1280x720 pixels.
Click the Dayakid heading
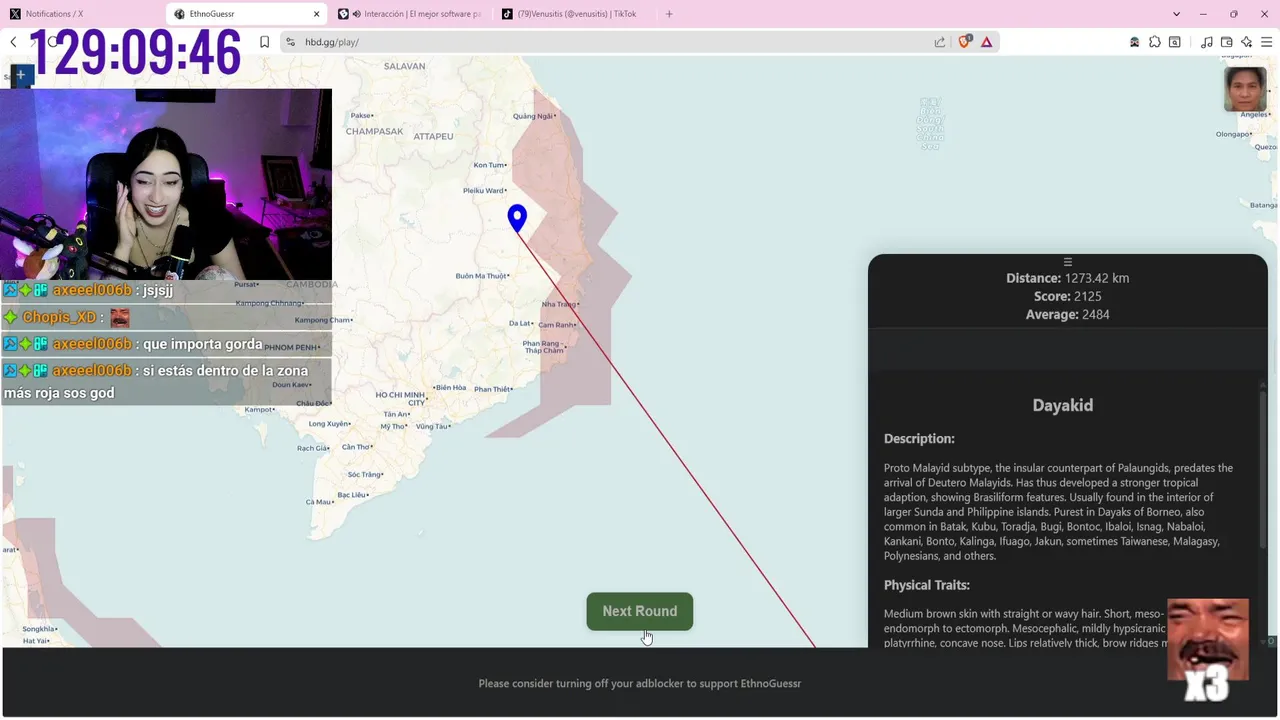tap(1062, 405)
